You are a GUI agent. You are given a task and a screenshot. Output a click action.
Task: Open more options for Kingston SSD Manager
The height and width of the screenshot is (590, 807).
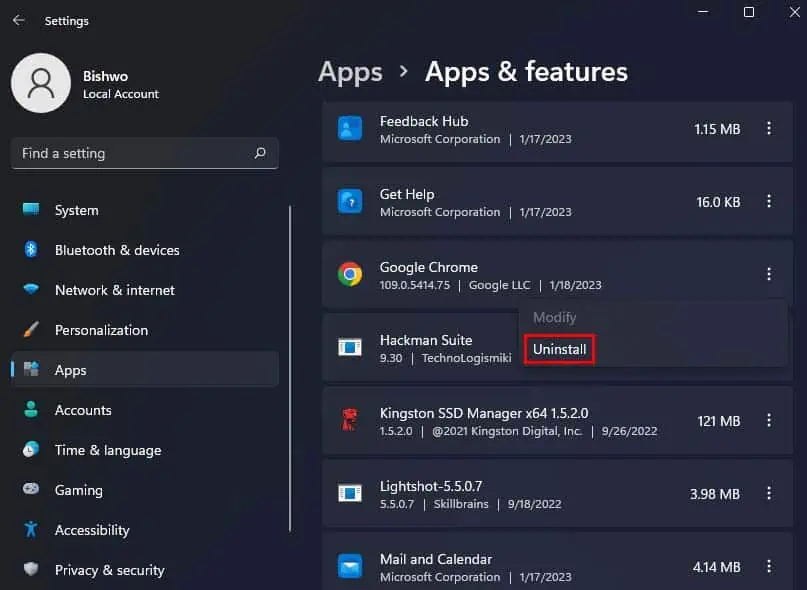click(x=769, y=420)
